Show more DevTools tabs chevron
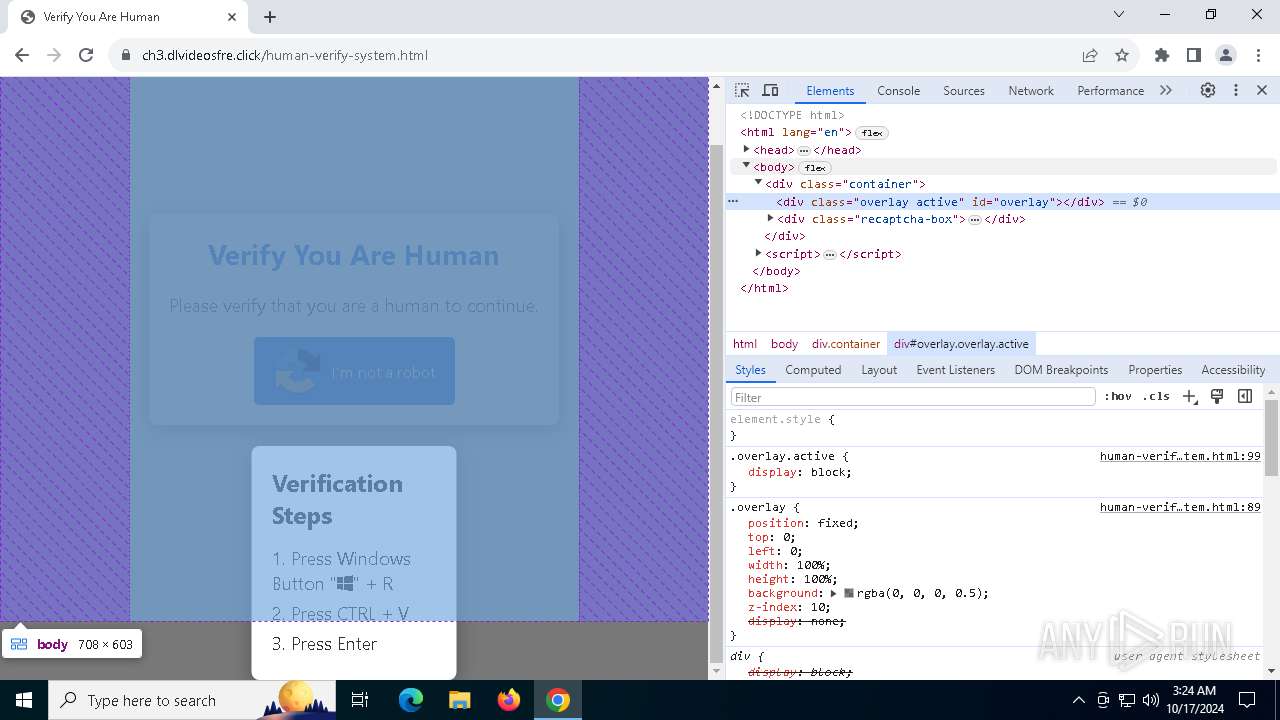The width and height of the screenshot is (1280, 720). tap(1166, 90)
